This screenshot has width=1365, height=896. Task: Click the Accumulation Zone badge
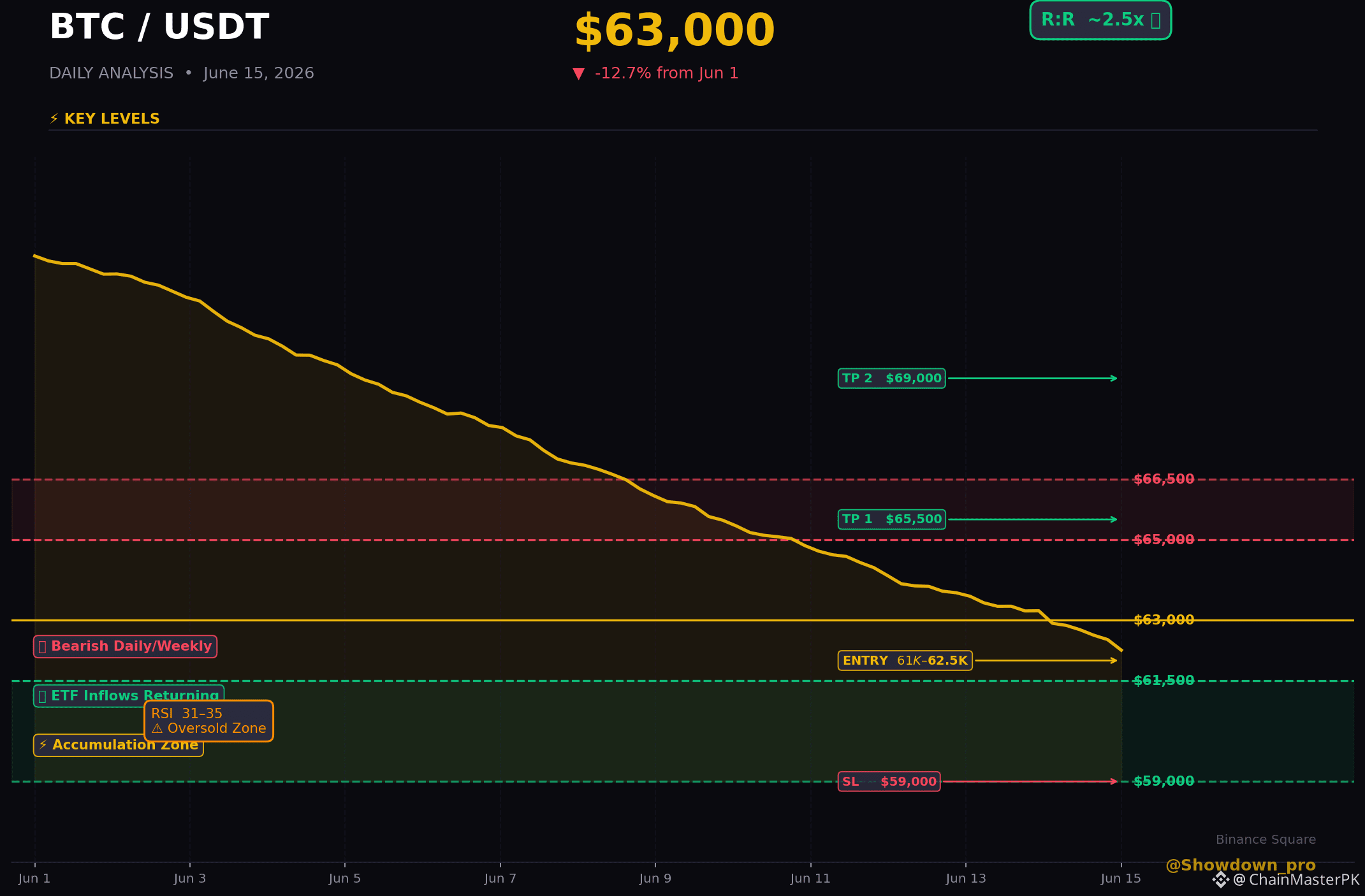pyautogui.click(x=118, y=745)
